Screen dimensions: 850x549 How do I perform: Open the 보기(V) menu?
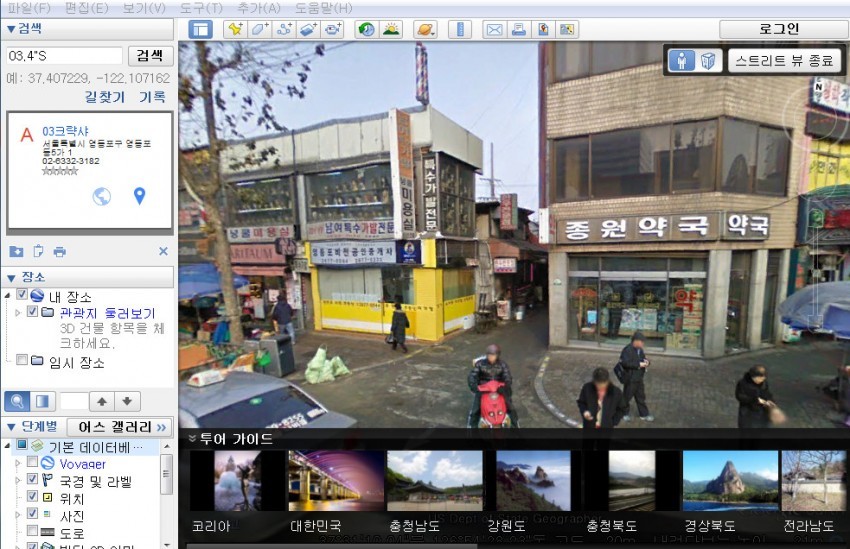144,8
